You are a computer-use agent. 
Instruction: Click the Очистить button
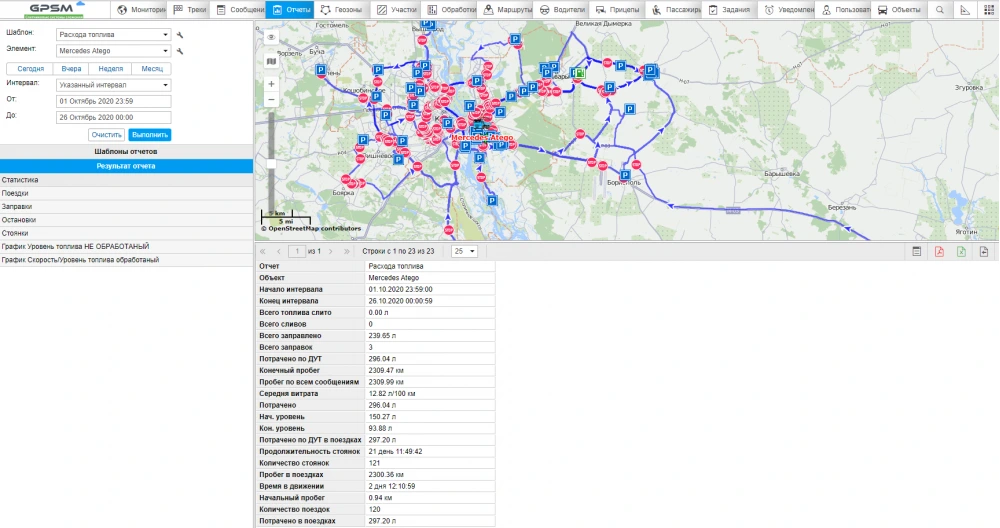click(107, 135)
